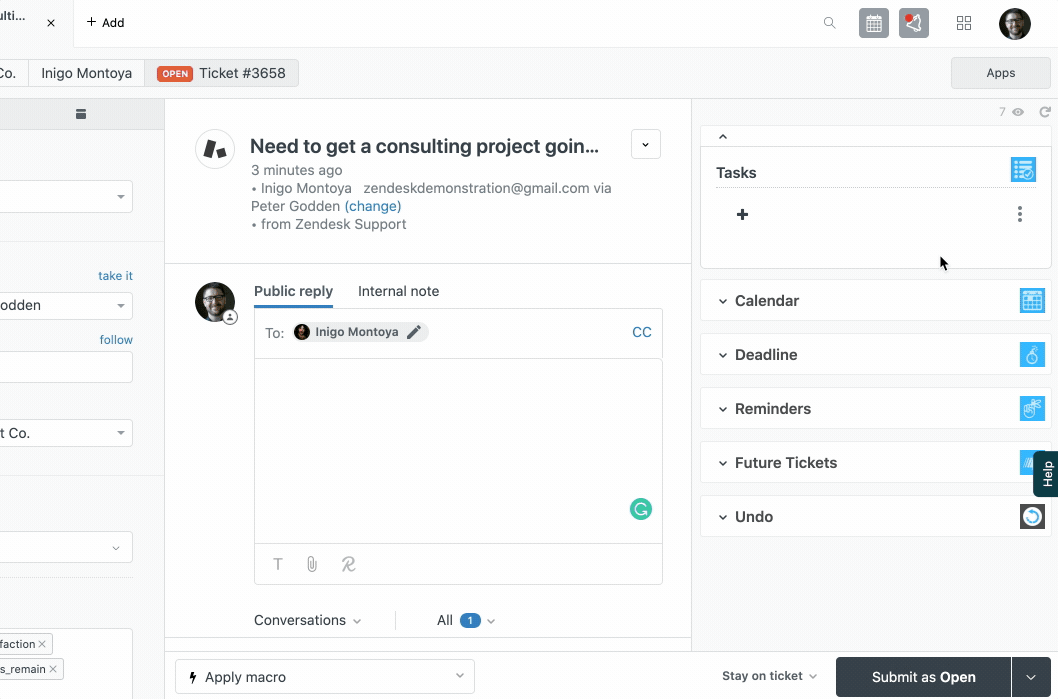Select the Ticket #3658 tab
1058x699 pixels.
click(222, 72)
